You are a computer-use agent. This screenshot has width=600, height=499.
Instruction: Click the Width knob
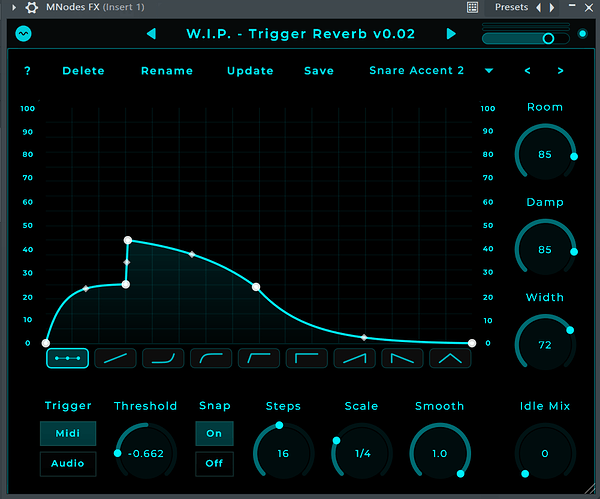(x=545, y=344)
